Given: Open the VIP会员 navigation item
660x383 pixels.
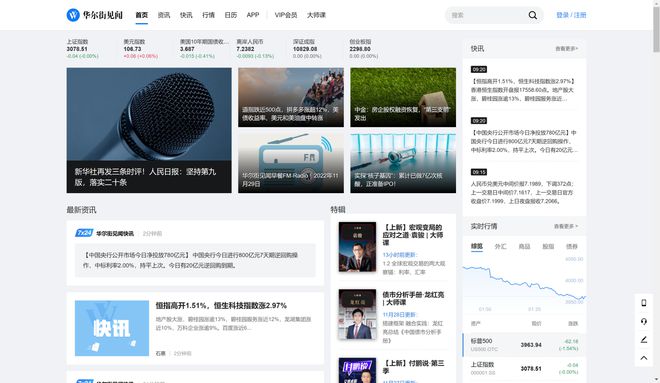Looking at the screenshot, I should 286,15.
